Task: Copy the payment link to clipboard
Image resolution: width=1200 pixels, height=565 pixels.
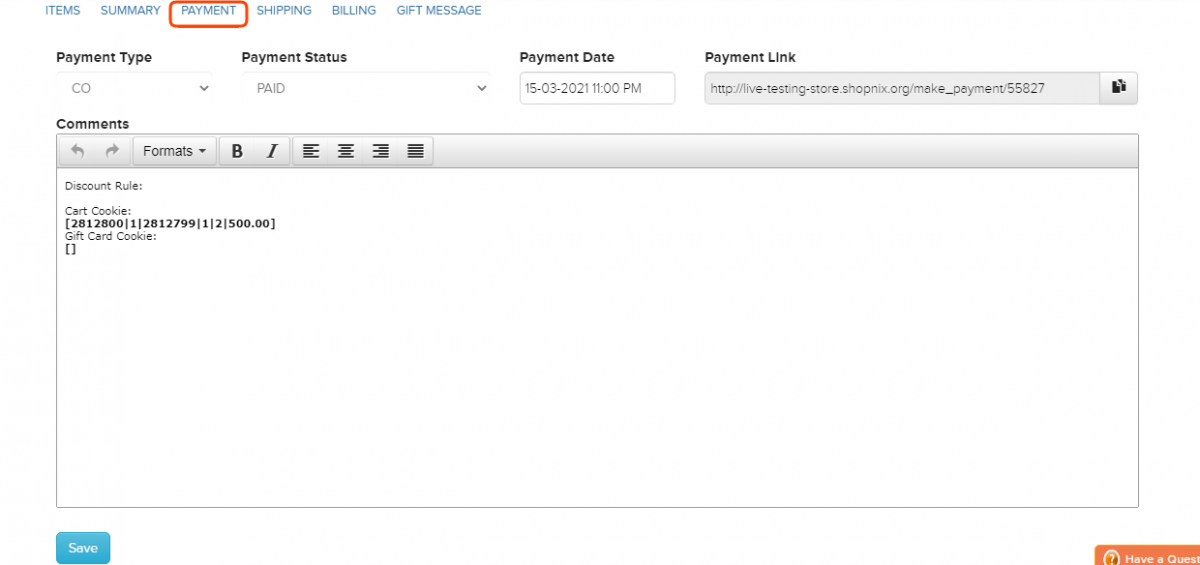Action: (1119, 88)
